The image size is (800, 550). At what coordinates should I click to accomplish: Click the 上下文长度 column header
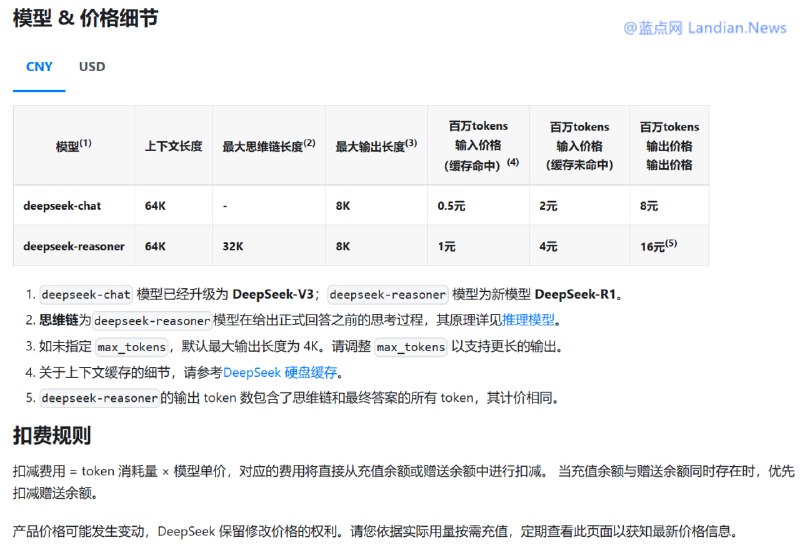click(173, 146)
